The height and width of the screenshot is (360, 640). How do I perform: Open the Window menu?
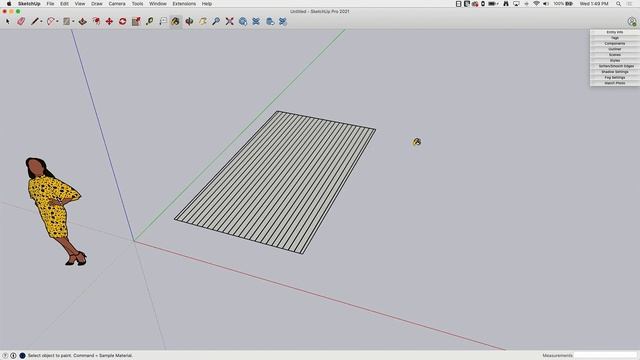[158, 4]
